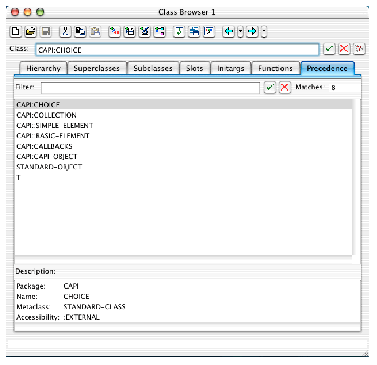The height and width of the screenshot is (365, 377).
Task: Click the icon right of the class red X
Action: point(359,49)
